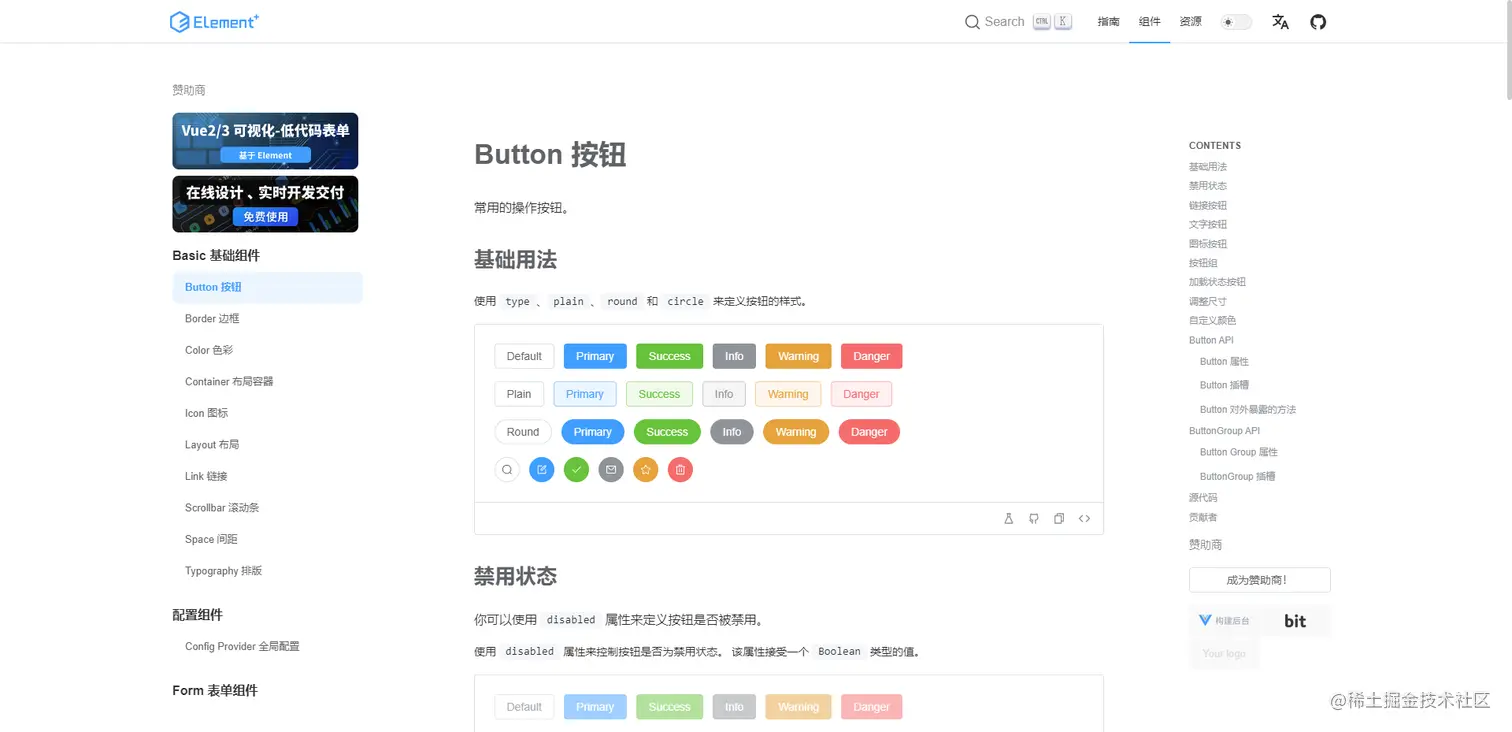
Task: Open the Search box
Action: tap(1018, 22)
